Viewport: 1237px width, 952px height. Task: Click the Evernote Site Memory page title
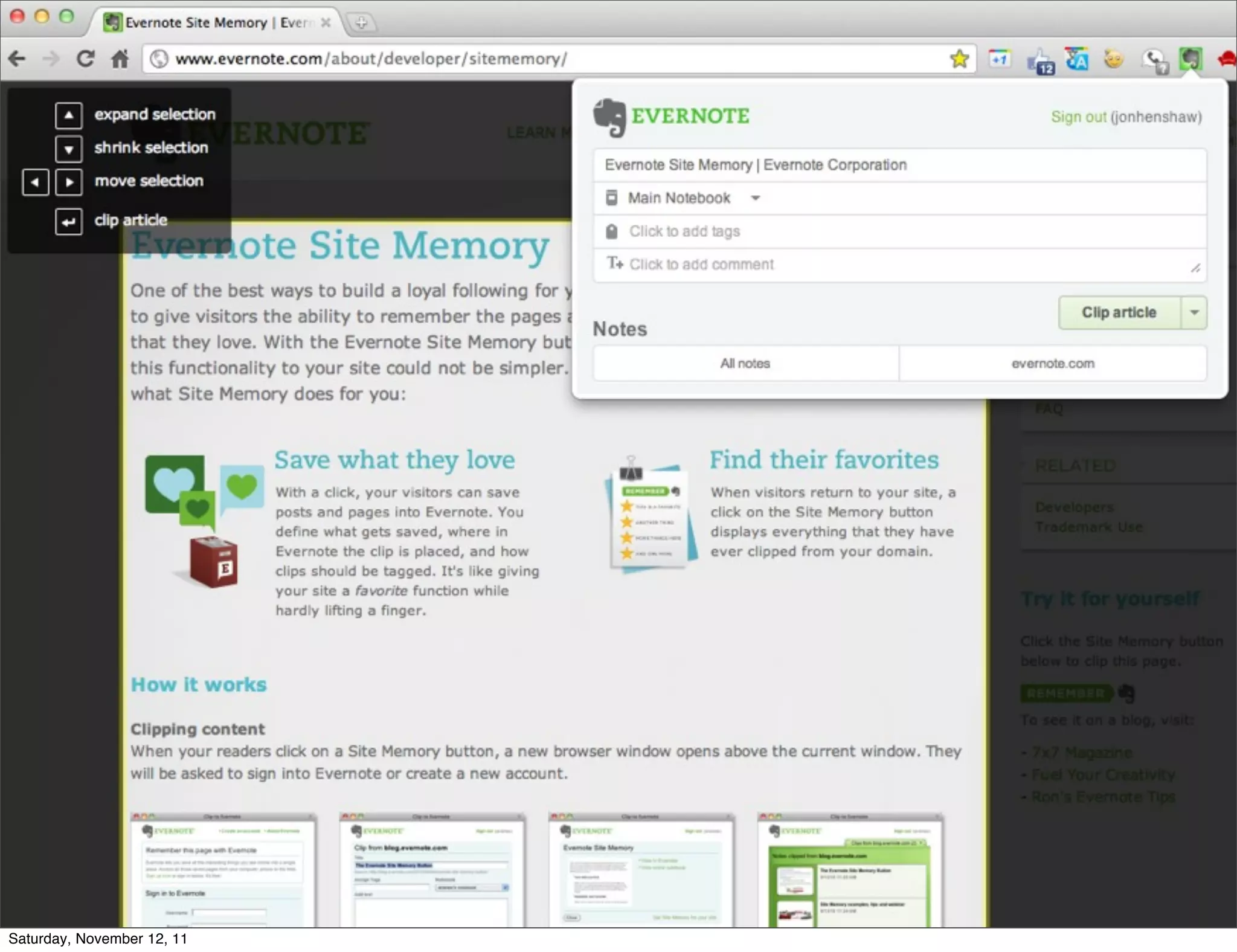pyautogui.click(x=340, y=246)
